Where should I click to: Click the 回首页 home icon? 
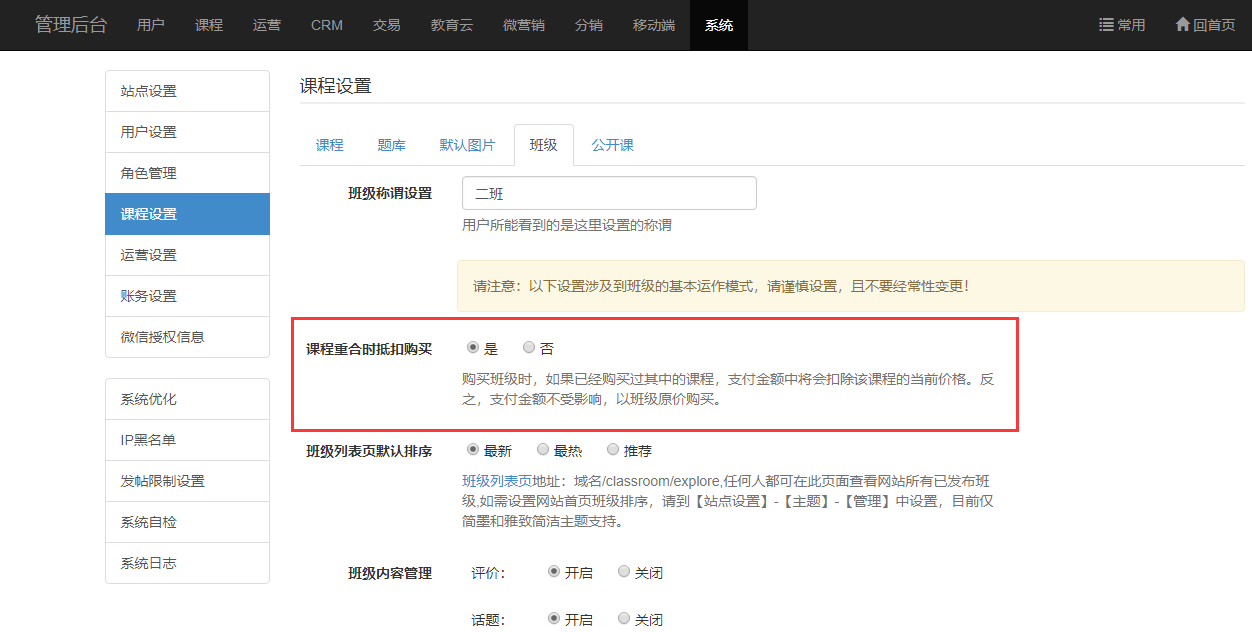tap(1182, 25)
